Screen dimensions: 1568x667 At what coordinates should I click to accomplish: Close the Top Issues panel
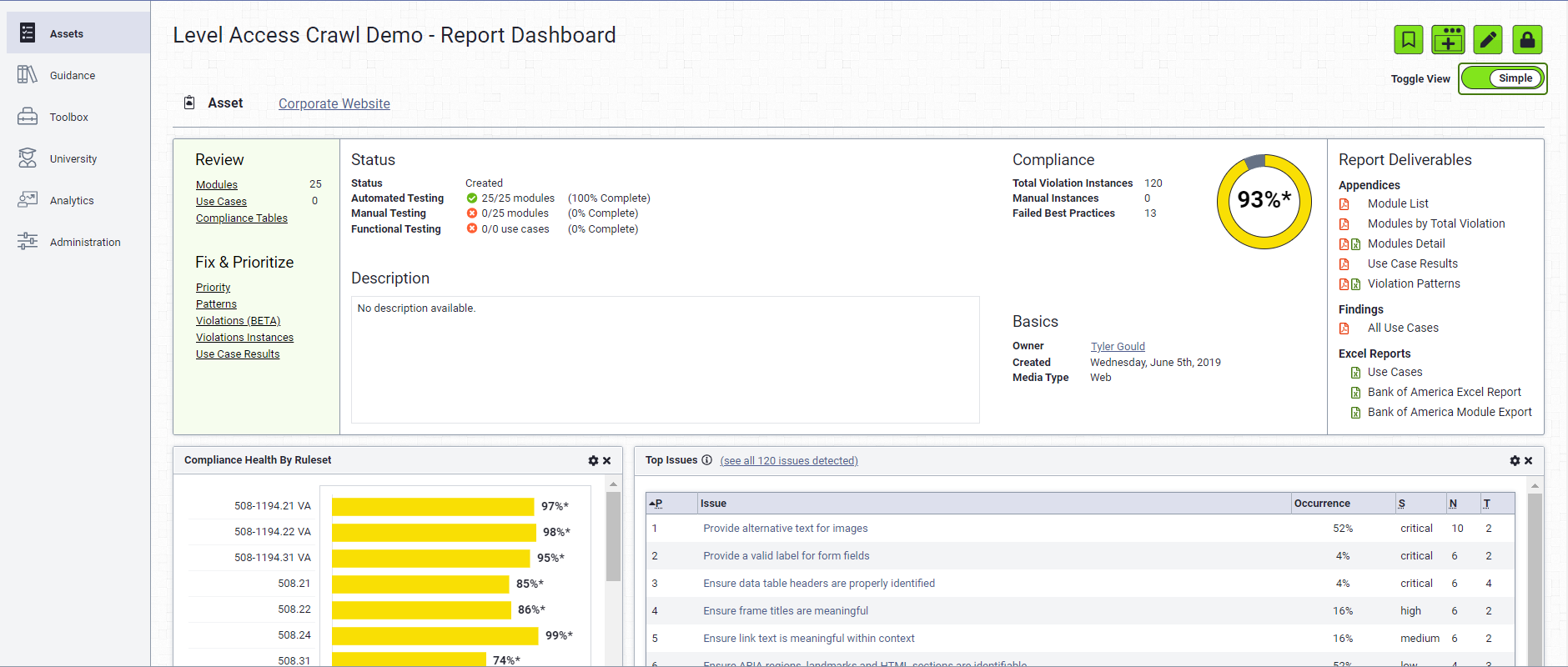[1529, 461]
